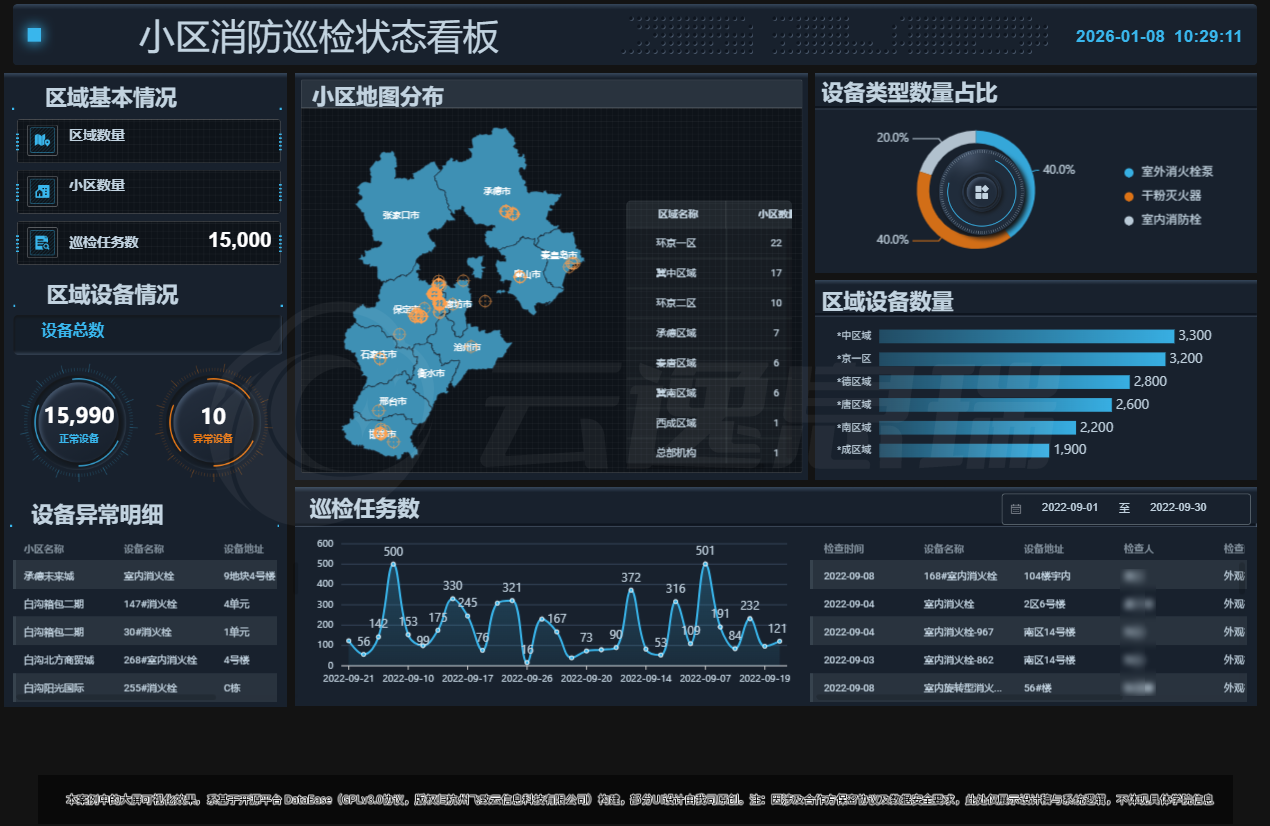
Task: Click the 区域名称 column header
Action: [x=677, y=214]
